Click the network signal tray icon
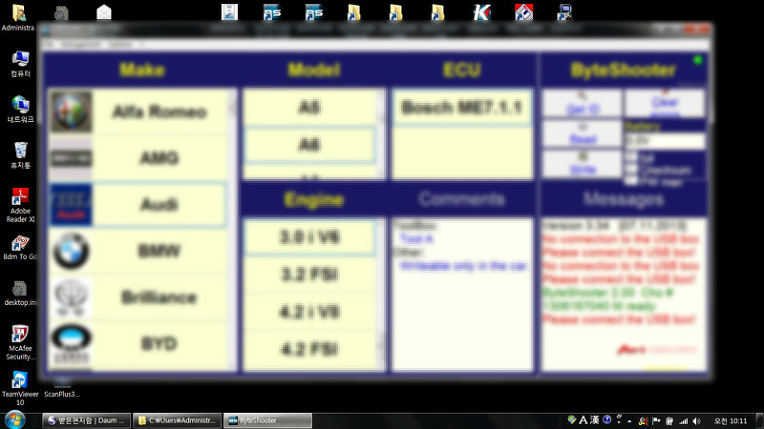 point(683,421)
